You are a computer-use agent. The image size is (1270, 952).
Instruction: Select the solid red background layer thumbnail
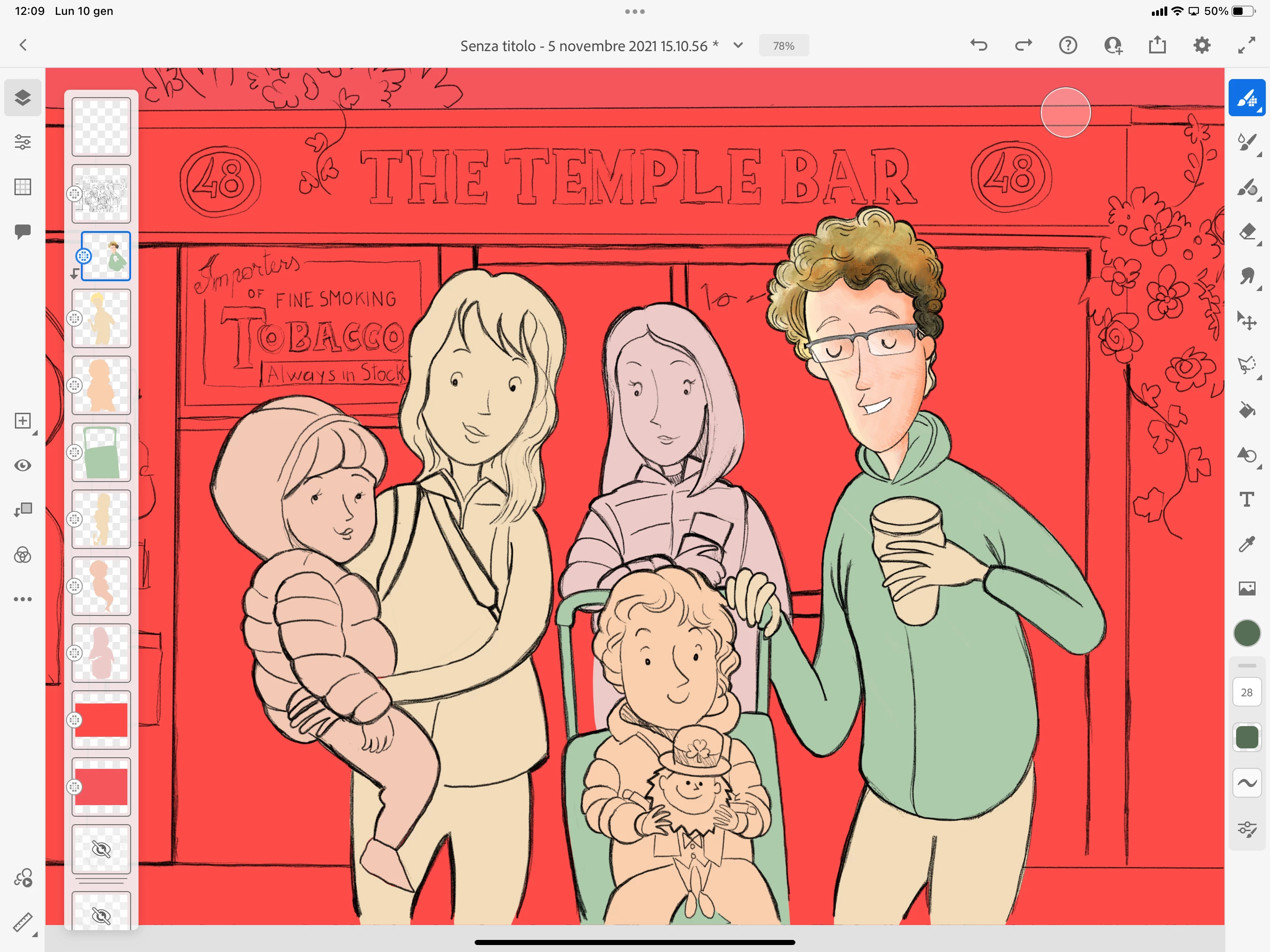(x=101, y=720)
